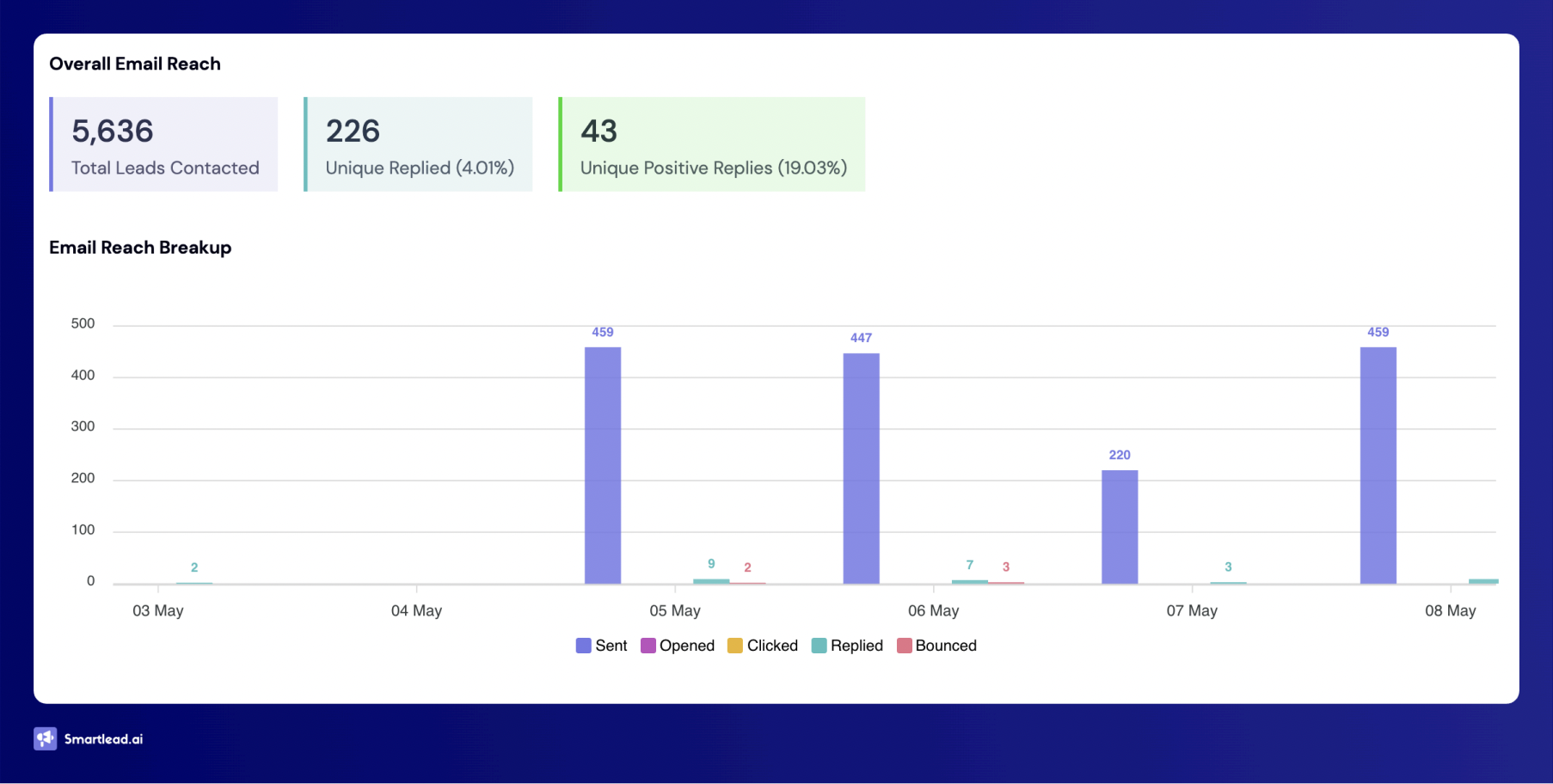The height and width of the screenshot is (784, 1553).
Task: Click the 04 May axis label
Action: click(416, 610)
